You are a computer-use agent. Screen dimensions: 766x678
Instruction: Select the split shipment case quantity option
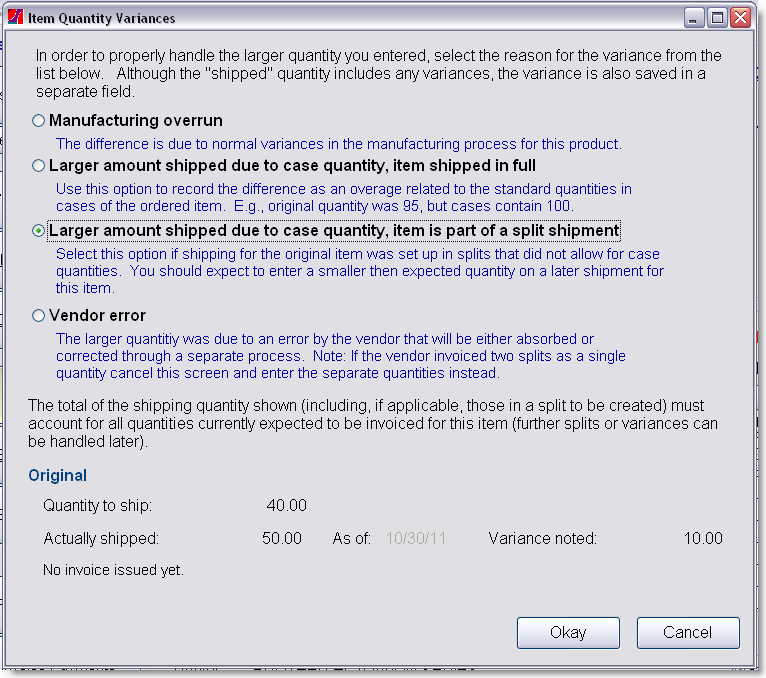[38, 231]
